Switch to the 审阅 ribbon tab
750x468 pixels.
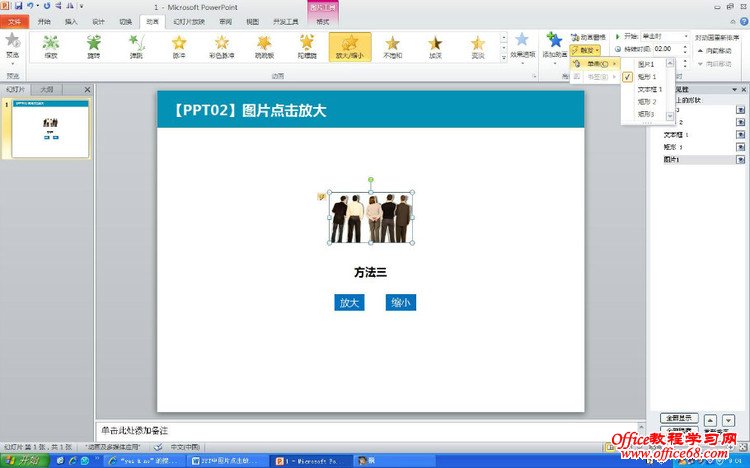click(x=225, y=22)
